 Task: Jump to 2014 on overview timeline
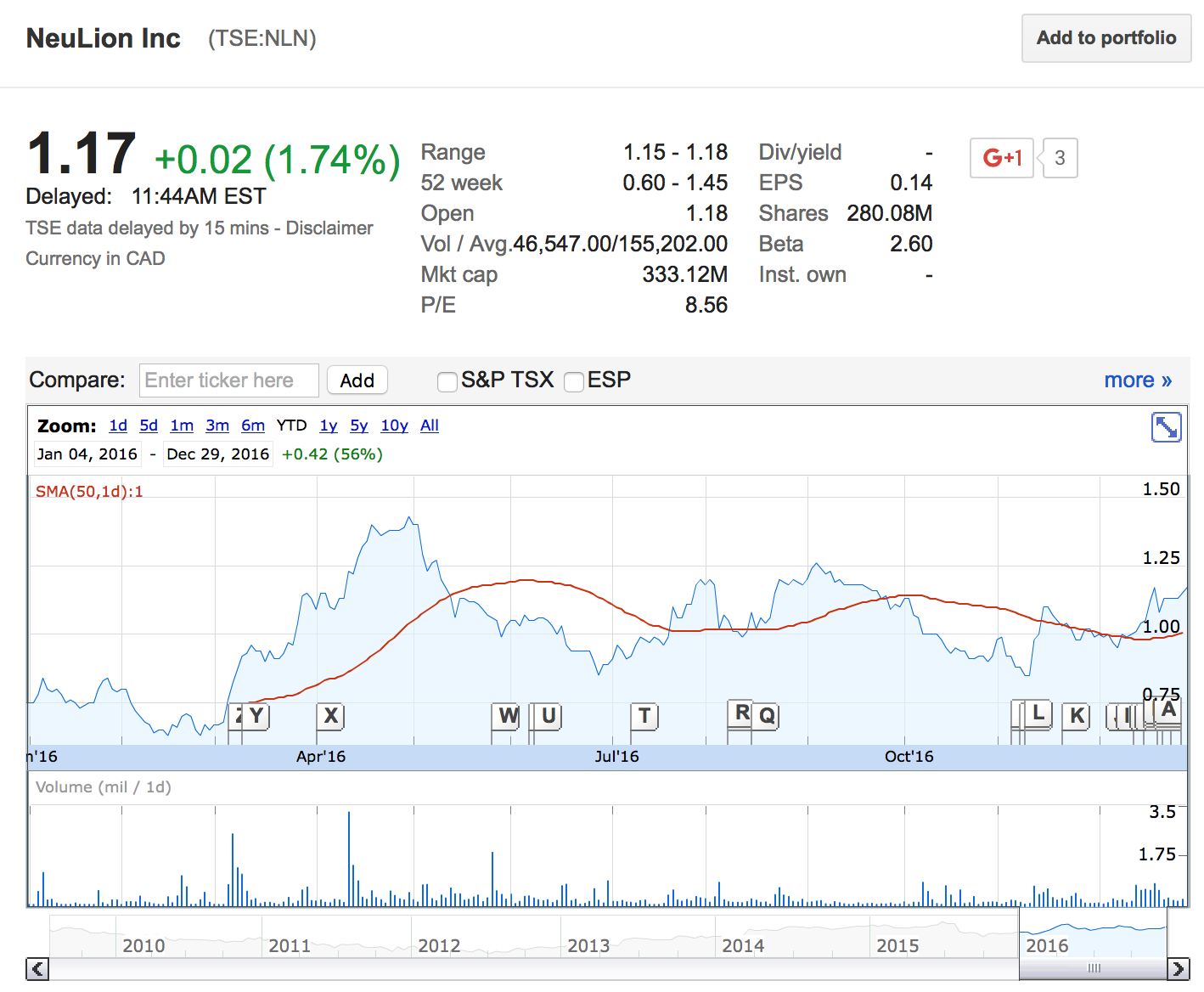tap(743, 945)
